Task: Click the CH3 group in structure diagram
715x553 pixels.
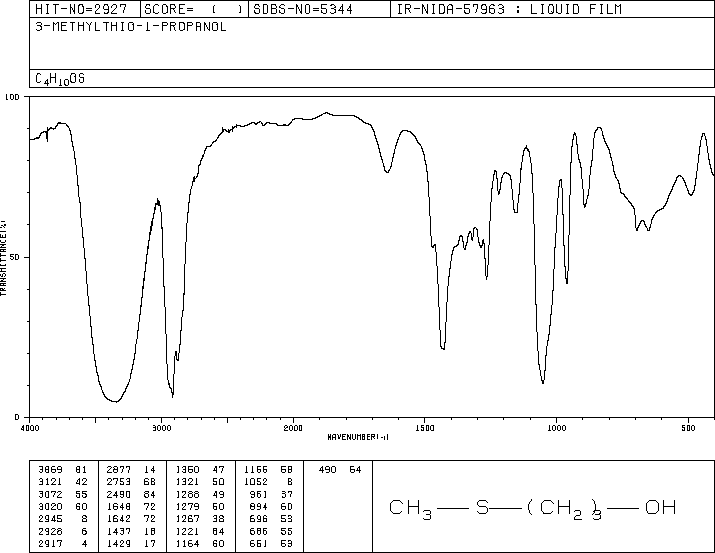Action: point(410,509)
